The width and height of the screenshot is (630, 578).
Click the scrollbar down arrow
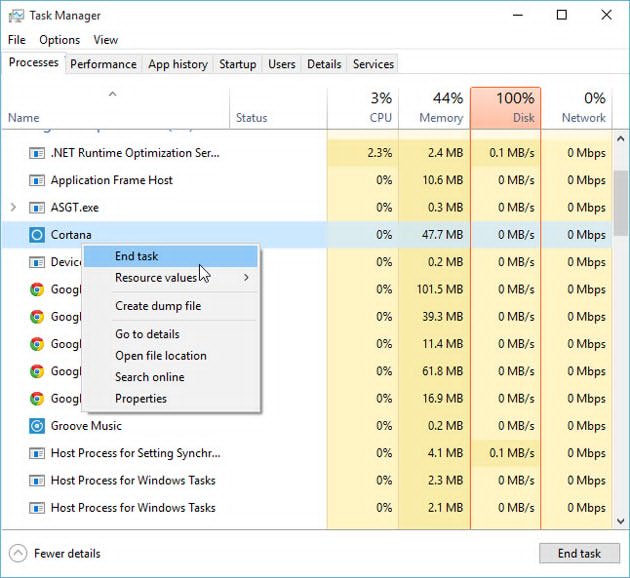pos(621,521)
